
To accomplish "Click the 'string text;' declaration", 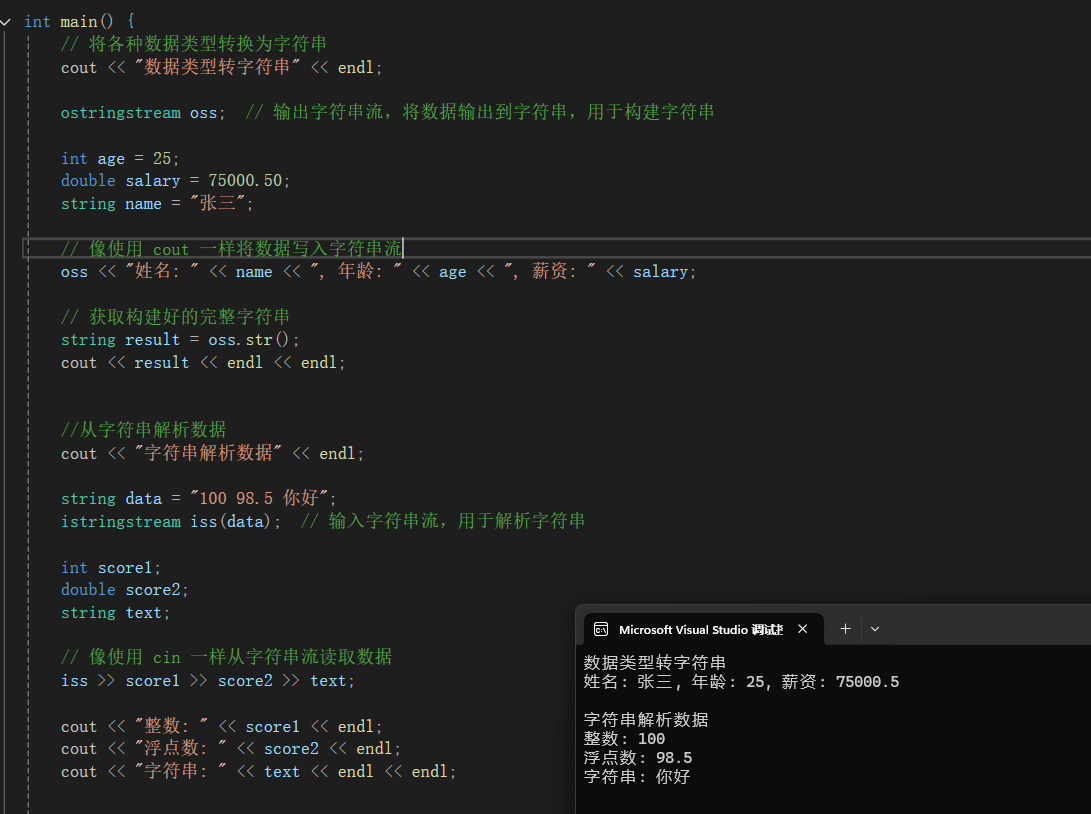I will pos(115,613).
